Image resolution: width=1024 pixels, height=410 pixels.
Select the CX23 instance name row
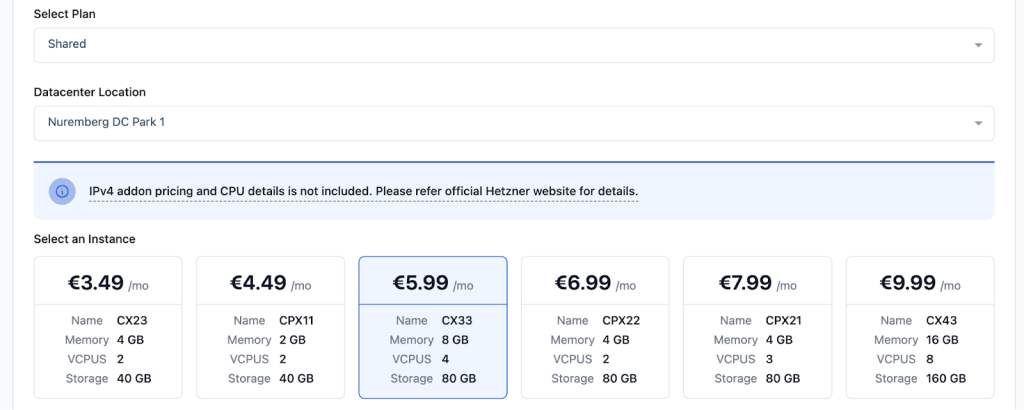108,321
